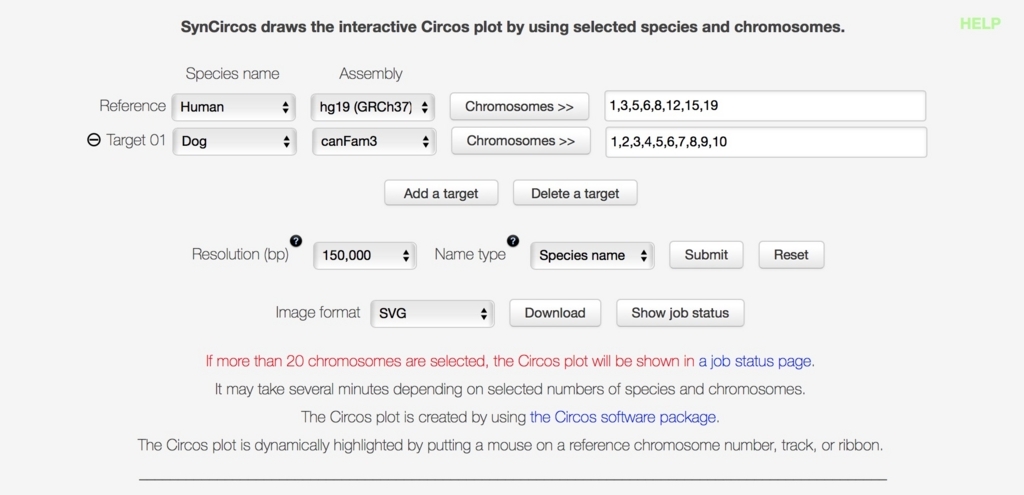This screenshot has width=1024, height=495.
Task: Click the Name type help question mark icon
Action: 513,240
